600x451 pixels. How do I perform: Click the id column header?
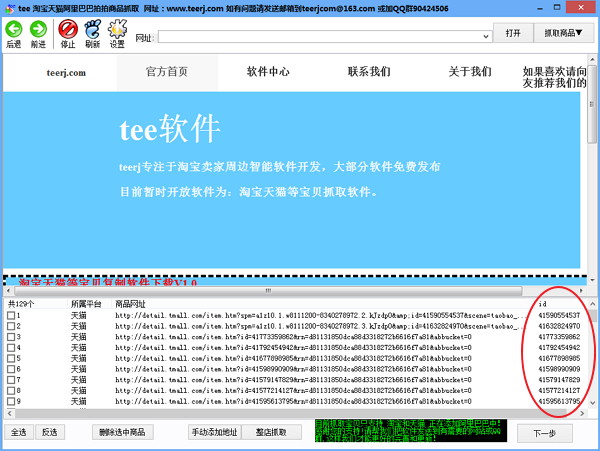[542, 304]
